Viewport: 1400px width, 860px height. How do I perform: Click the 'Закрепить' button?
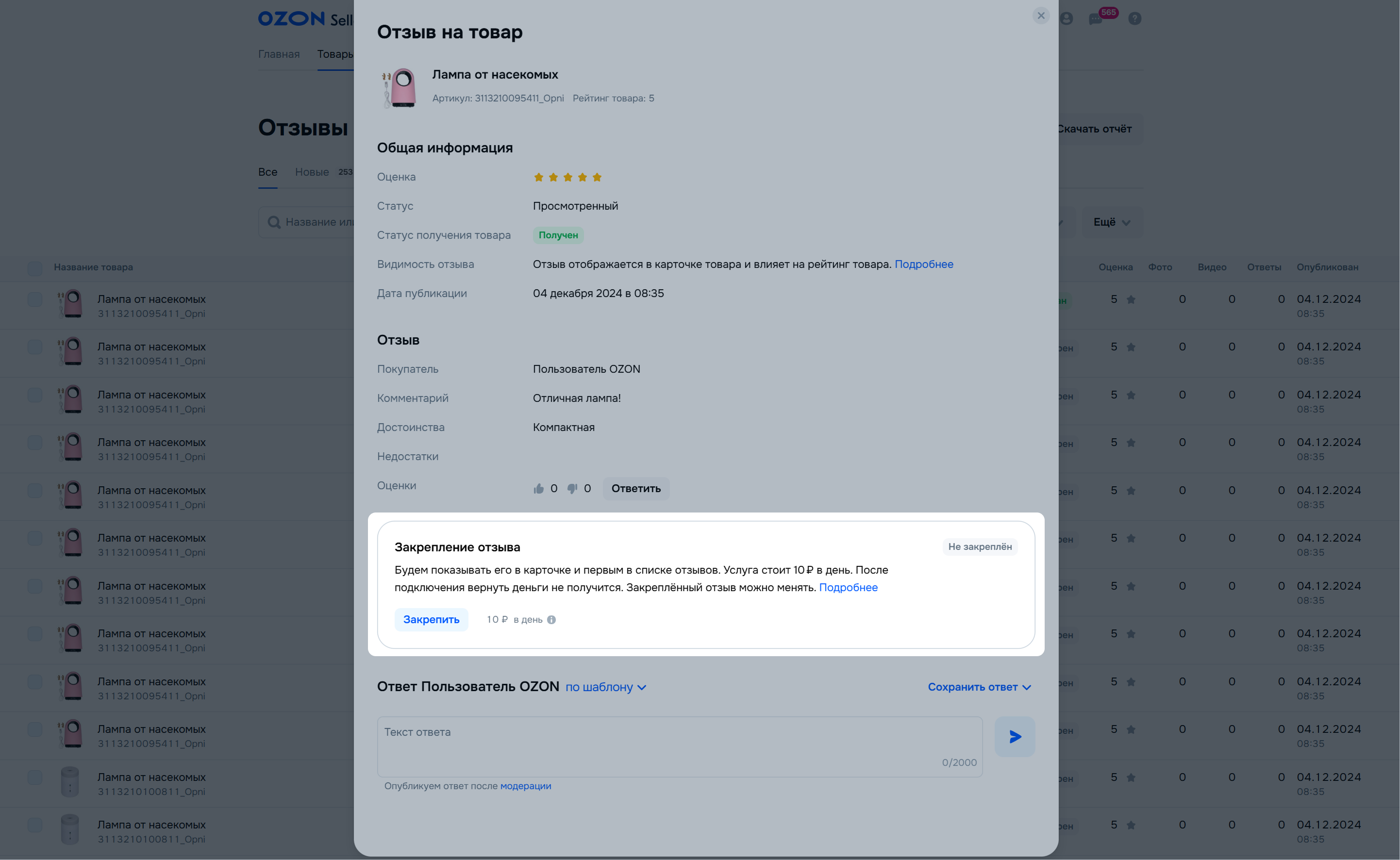[431, 619]
